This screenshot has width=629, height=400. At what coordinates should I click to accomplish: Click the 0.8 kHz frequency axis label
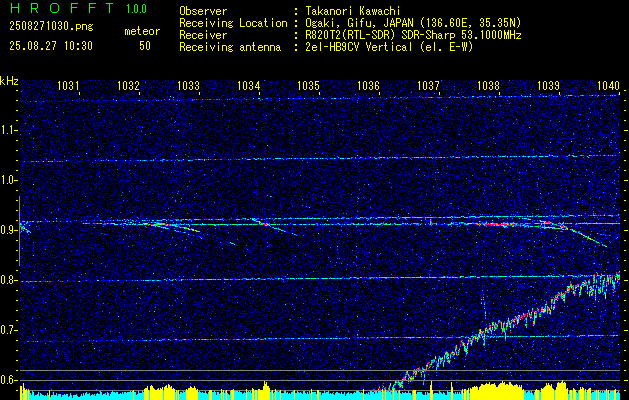tap(8, 280)
